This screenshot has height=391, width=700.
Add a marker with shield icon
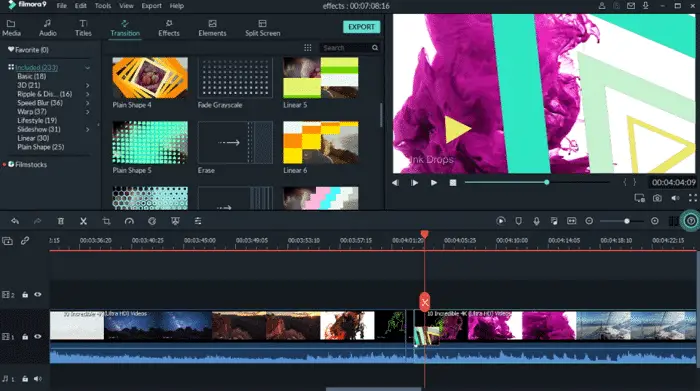pyautogui.click(x=518, y=221)
